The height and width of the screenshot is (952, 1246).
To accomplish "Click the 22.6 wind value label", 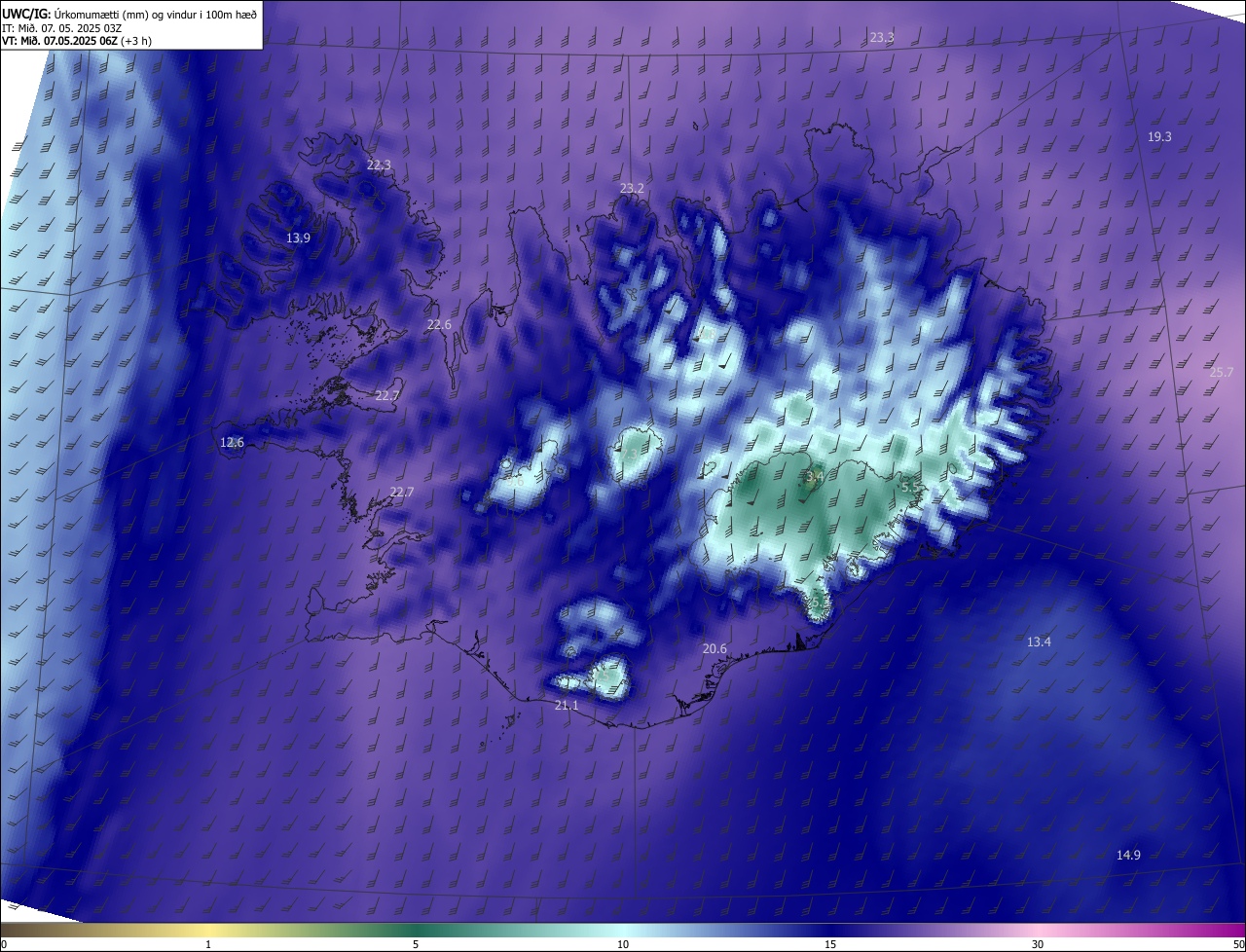I will click(439, 324).
